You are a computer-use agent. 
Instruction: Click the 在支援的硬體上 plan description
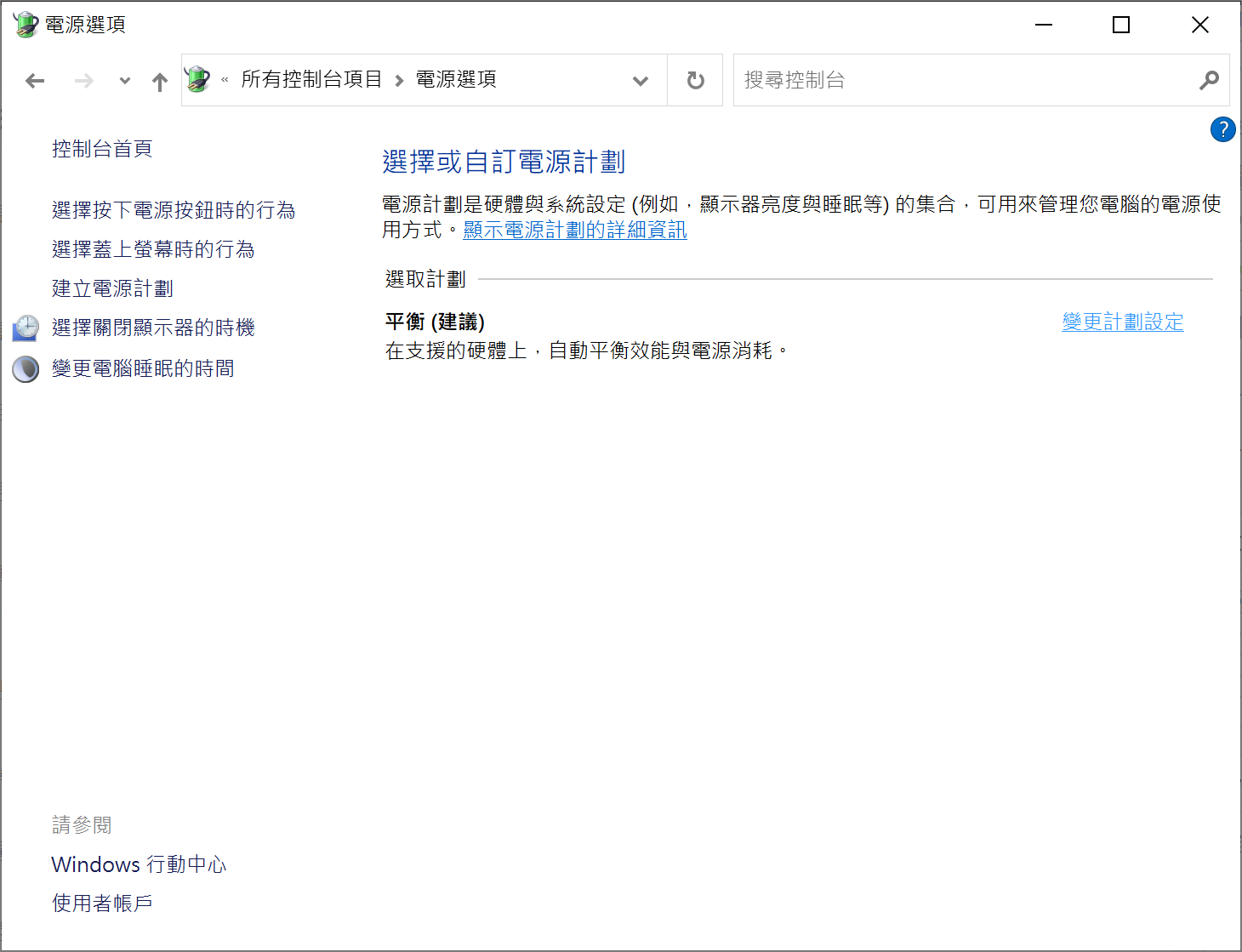coord(587,351)
